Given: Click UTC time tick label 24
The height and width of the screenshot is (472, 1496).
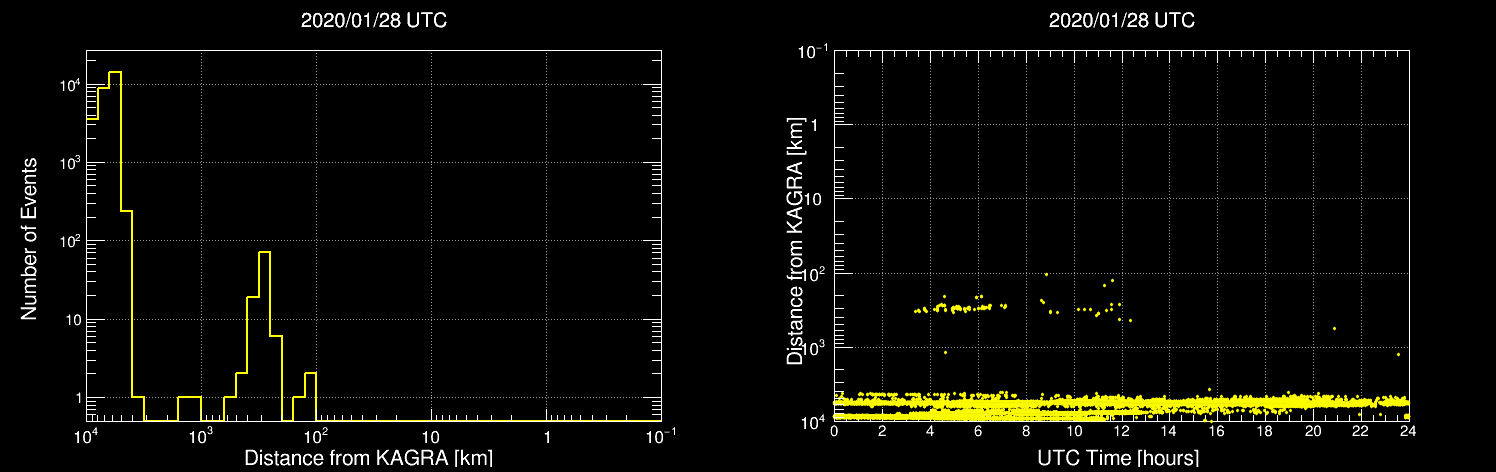Looking at the screenshot, I should [1408, 432].
